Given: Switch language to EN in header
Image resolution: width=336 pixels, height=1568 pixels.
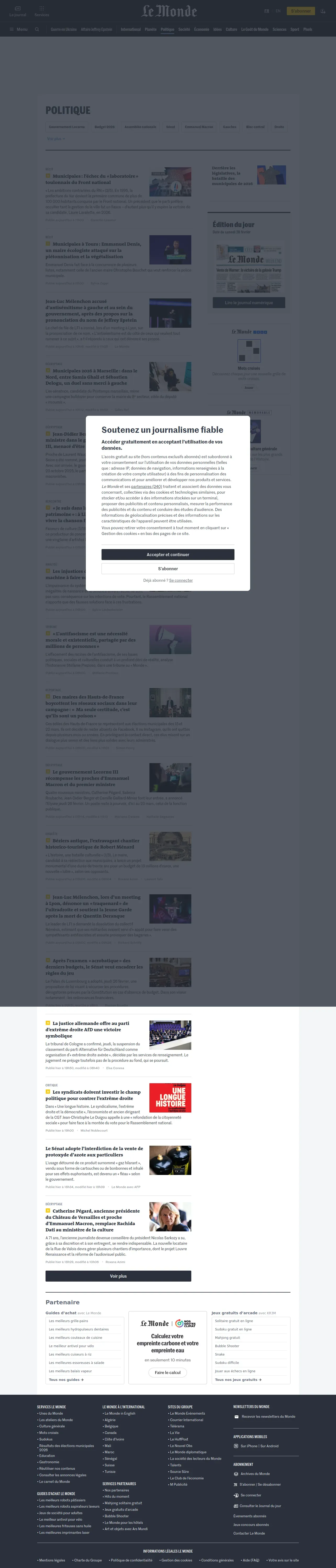Looking at the screenshot, I should (278, 11).
